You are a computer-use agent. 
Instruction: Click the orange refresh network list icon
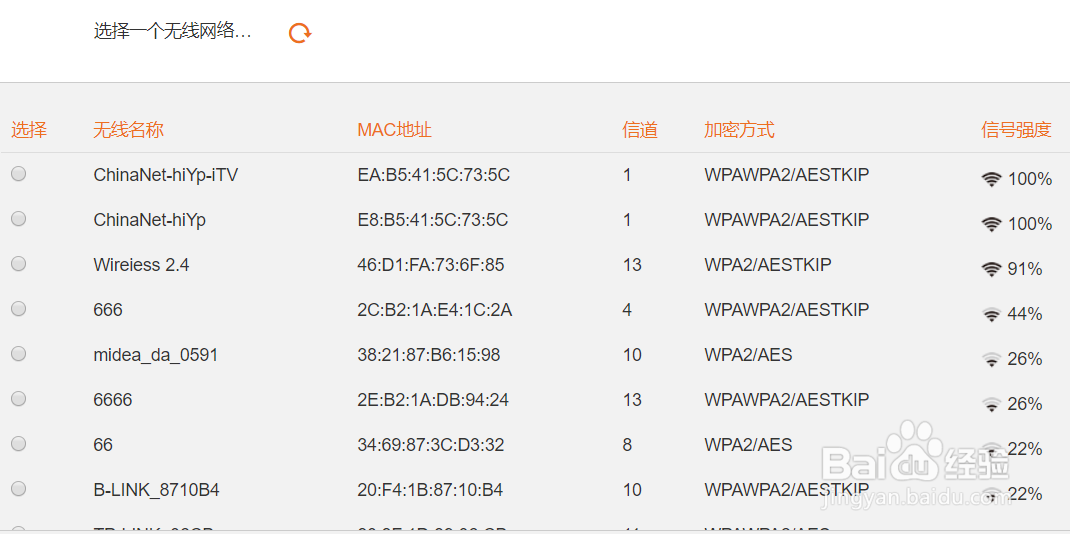[x=299, y=33]
